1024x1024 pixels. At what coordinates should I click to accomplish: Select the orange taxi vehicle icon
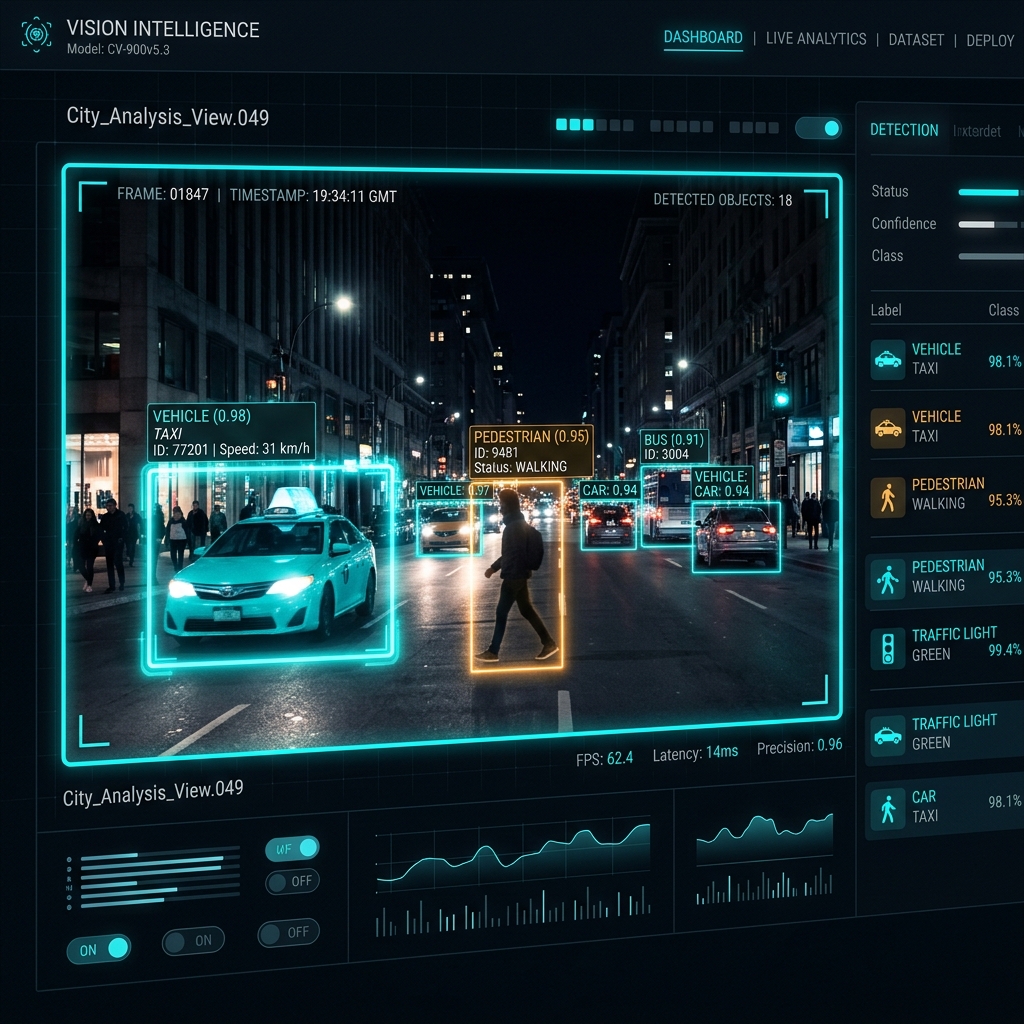[x=888, y=428]
